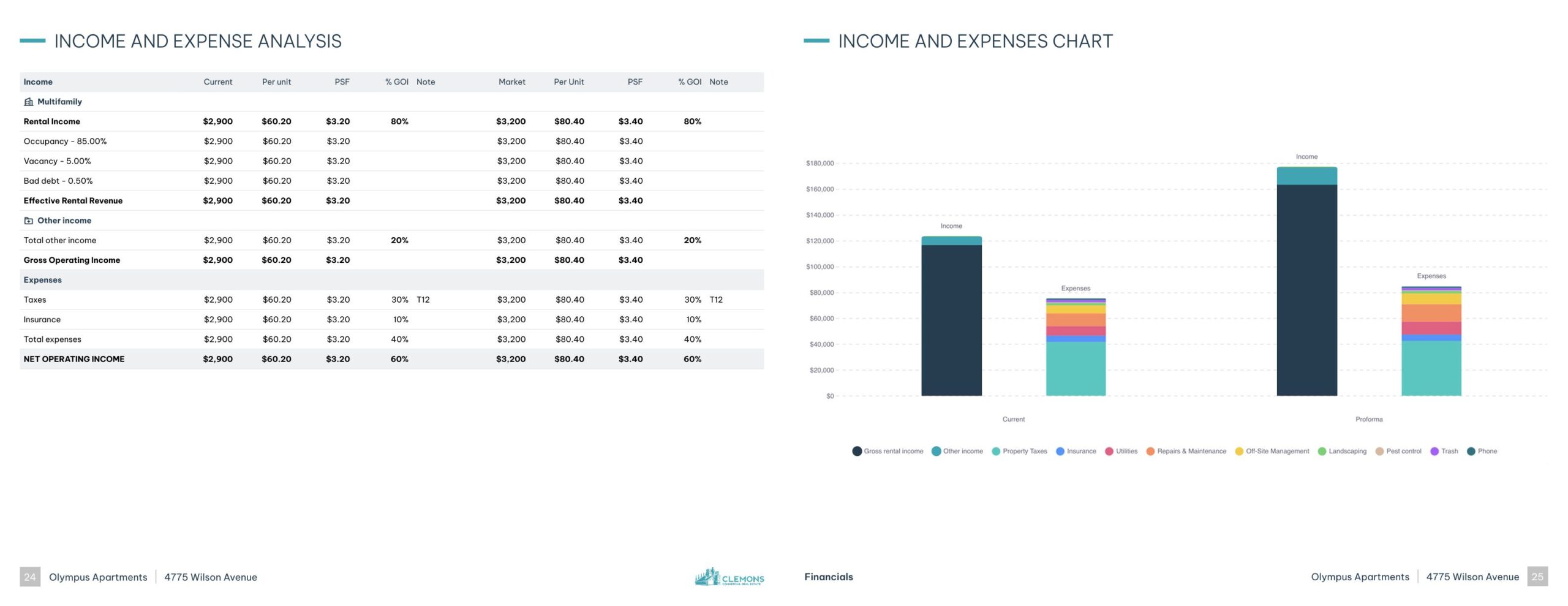Click the Financials footer label
The height and width of the screenshot is (606, 1568).
pos(828,577)
